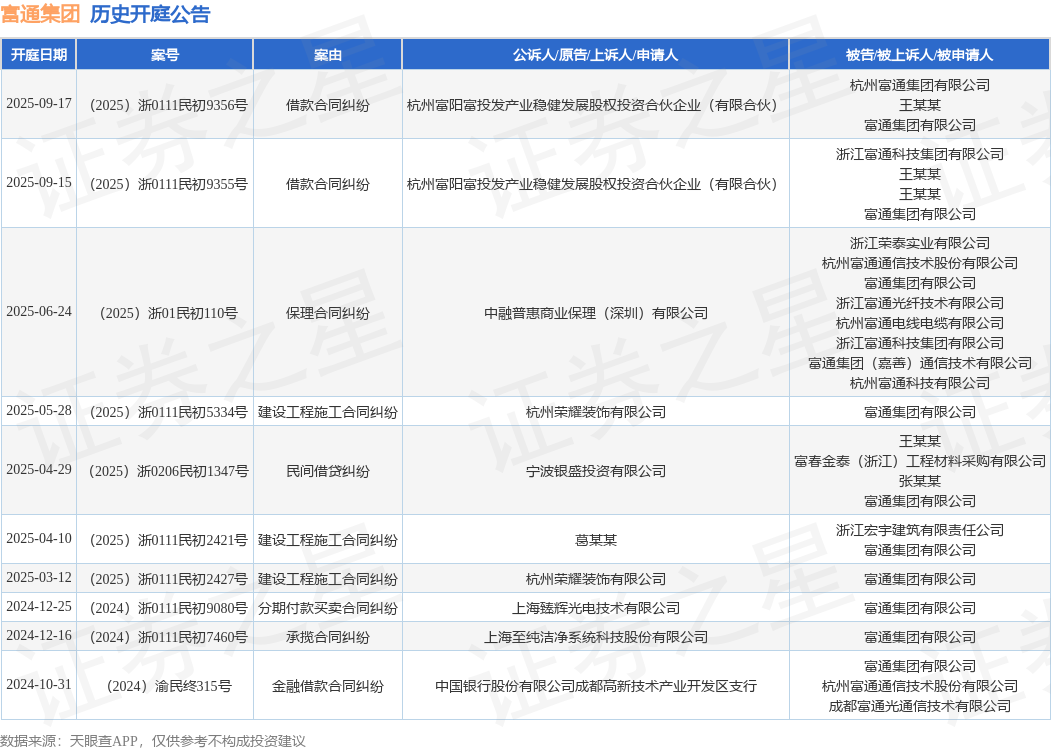Select the 开庭日期 column header
This screenshot has width=1051, height=750.
click(39, 55)
